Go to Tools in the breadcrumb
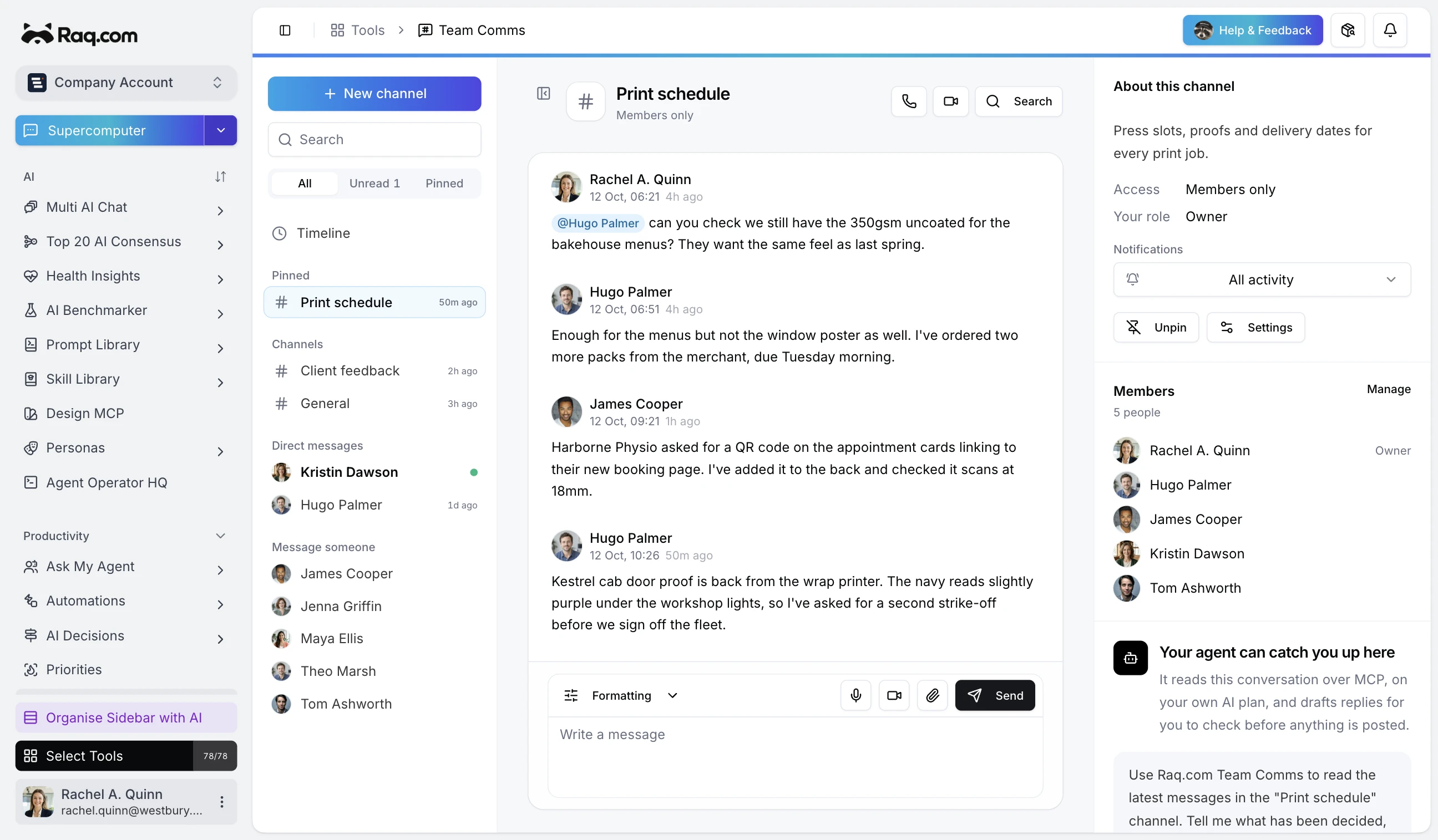1438x840 pixels. click(x=358, y=30)
